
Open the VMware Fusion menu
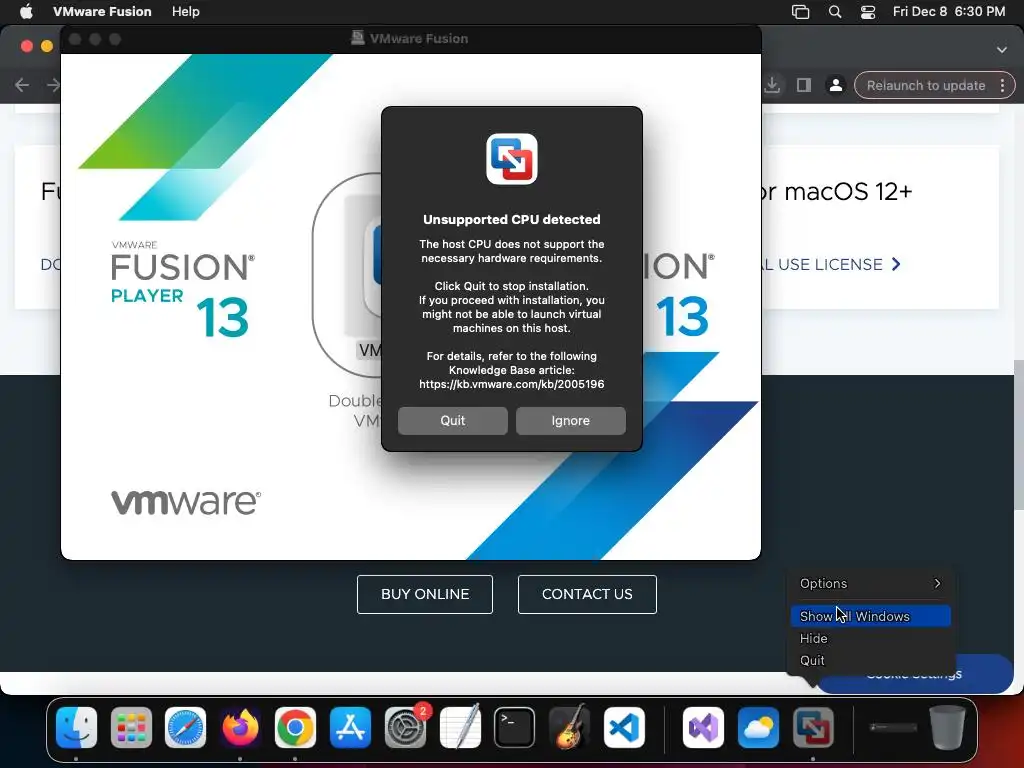pos(102,11)
